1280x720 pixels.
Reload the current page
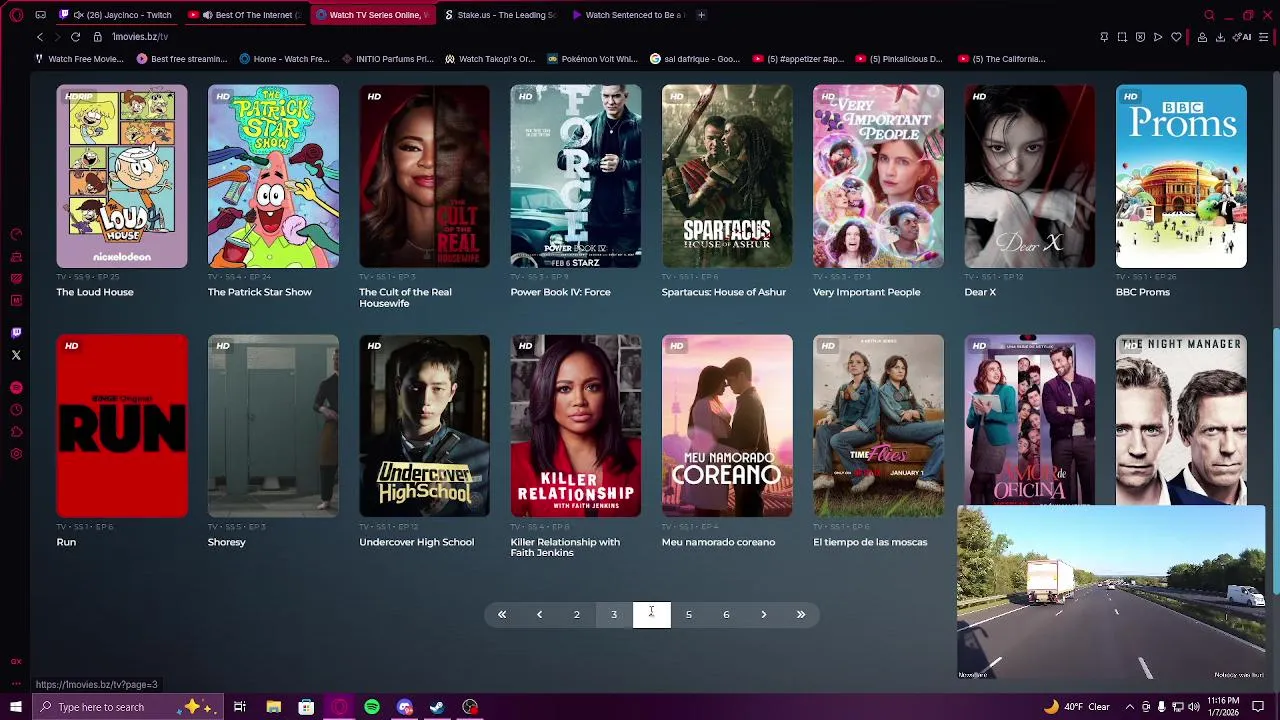pos(75,37)
